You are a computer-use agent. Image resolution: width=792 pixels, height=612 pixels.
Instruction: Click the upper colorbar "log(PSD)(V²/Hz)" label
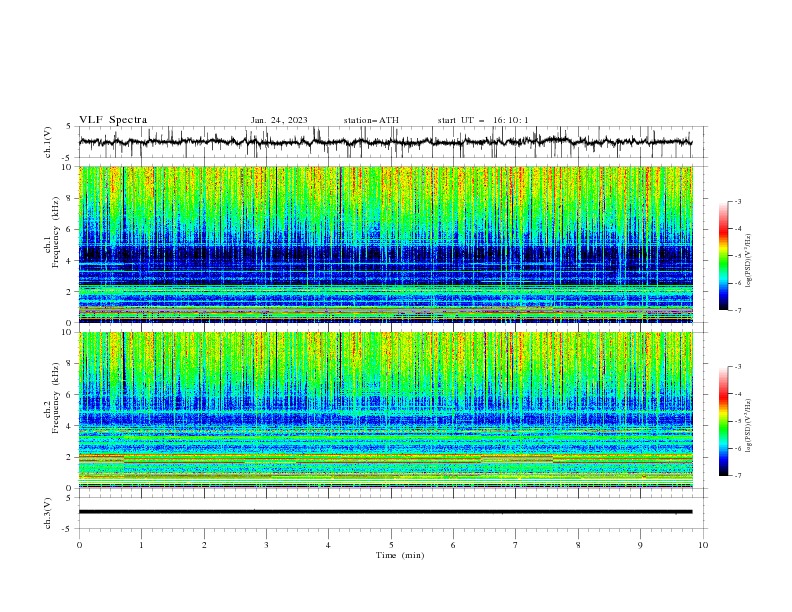pos(748,261)
